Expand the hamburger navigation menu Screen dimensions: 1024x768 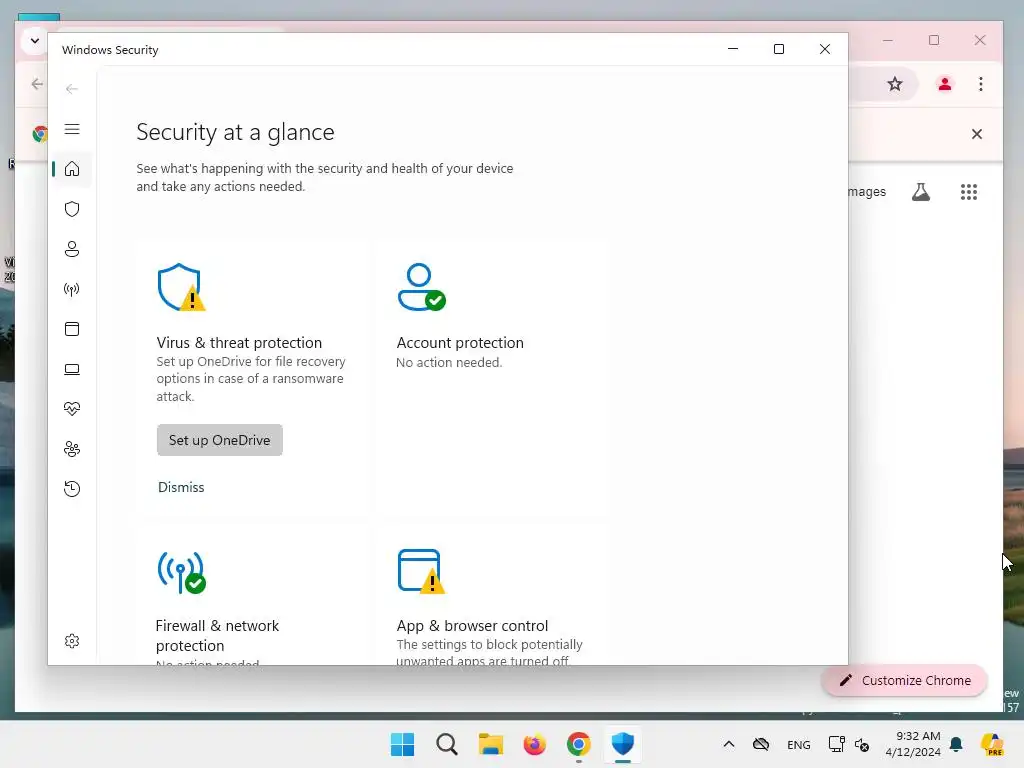pos(72,129)
